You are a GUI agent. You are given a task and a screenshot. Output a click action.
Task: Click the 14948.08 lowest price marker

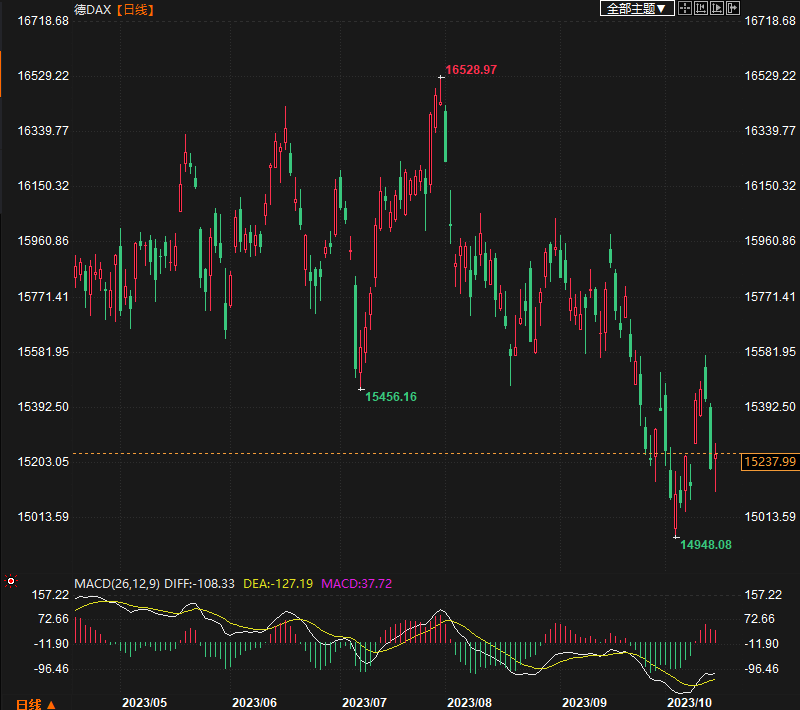click(706, 544)
